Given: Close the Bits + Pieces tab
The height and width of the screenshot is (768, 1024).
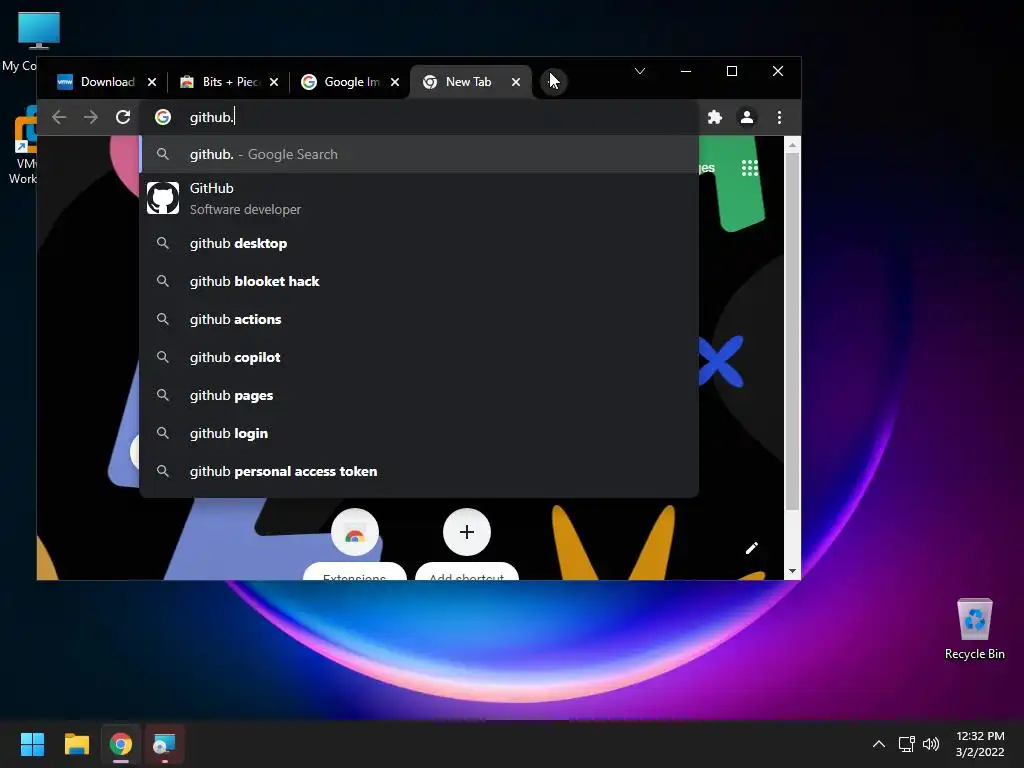Looking at the screenshot, I should tap(274, 82).
